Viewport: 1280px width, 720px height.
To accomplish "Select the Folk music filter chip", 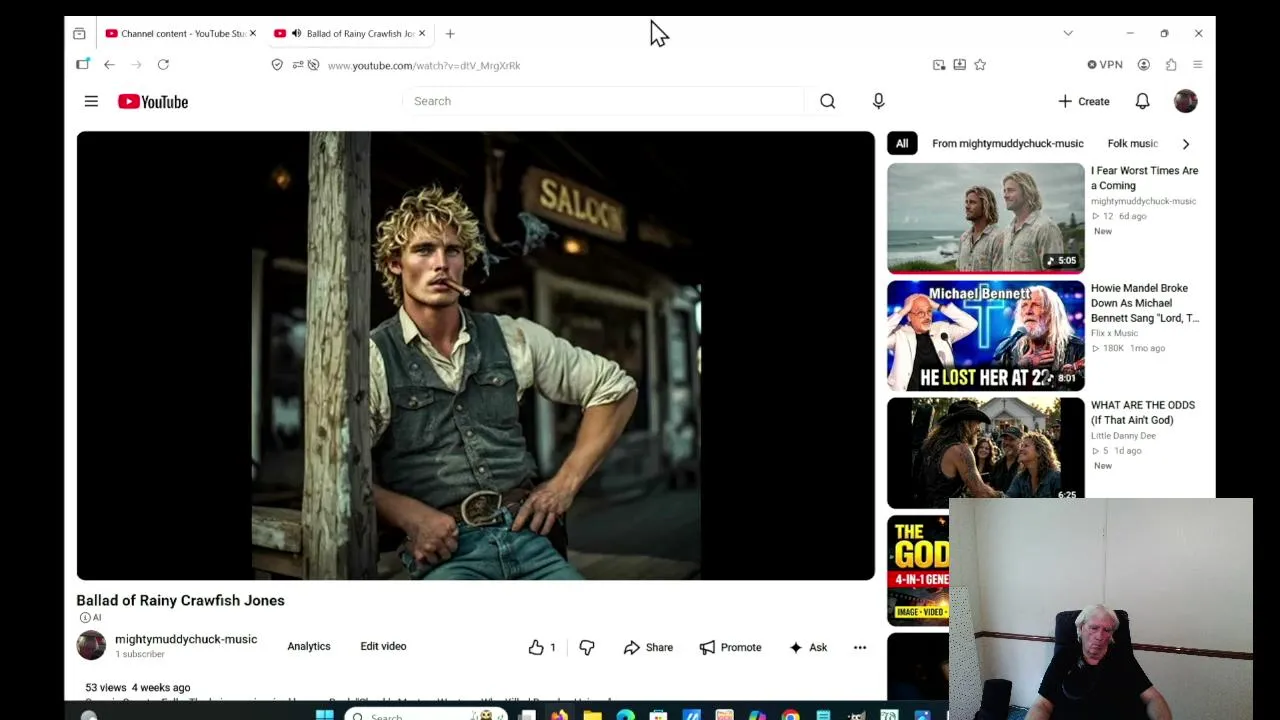I will tap(1132, 144).
